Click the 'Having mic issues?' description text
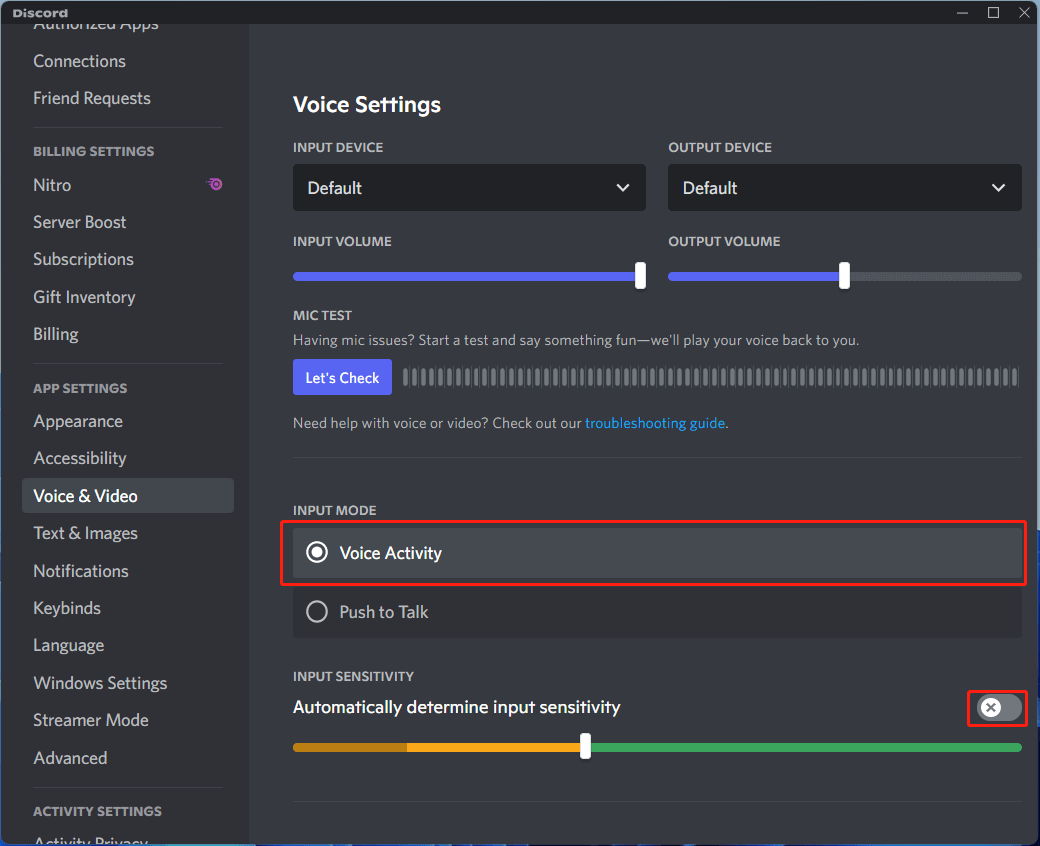Screen dimensions: 1040x846 point(576,340)
